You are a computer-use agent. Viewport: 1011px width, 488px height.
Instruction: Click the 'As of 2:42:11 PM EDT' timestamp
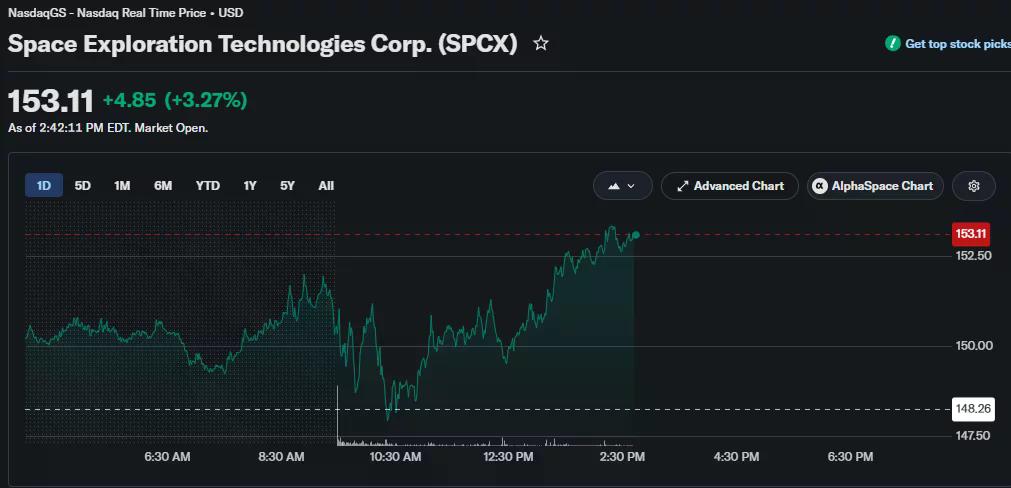click(x=108, y=128)
